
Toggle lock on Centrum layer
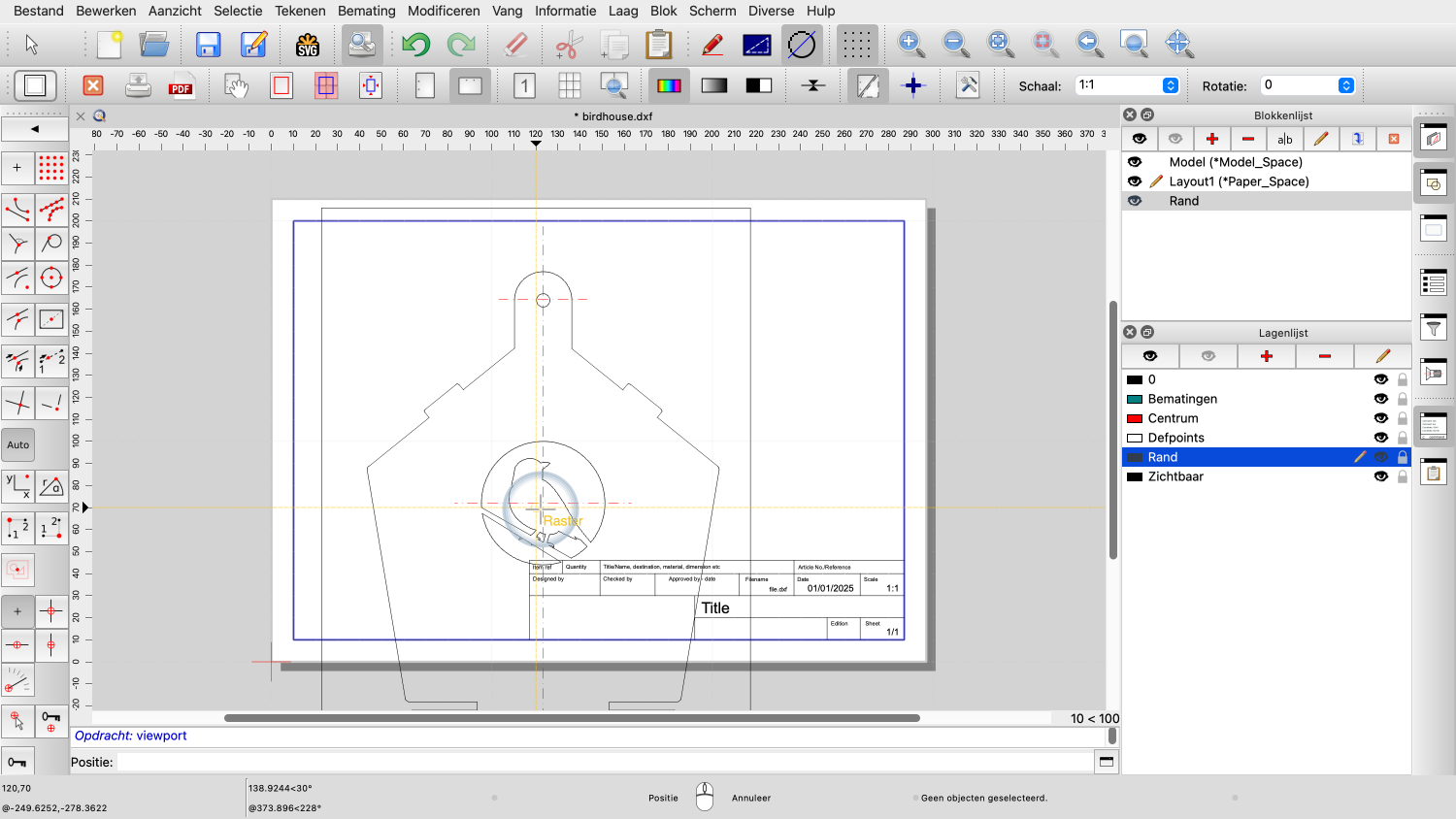coord(1402,418)
